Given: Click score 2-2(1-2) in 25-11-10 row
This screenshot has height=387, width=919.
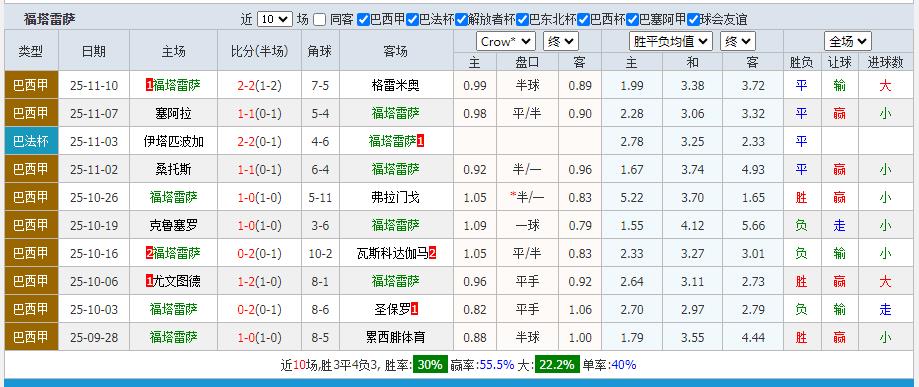Looking at the screenshot, I should click(259, 86).
